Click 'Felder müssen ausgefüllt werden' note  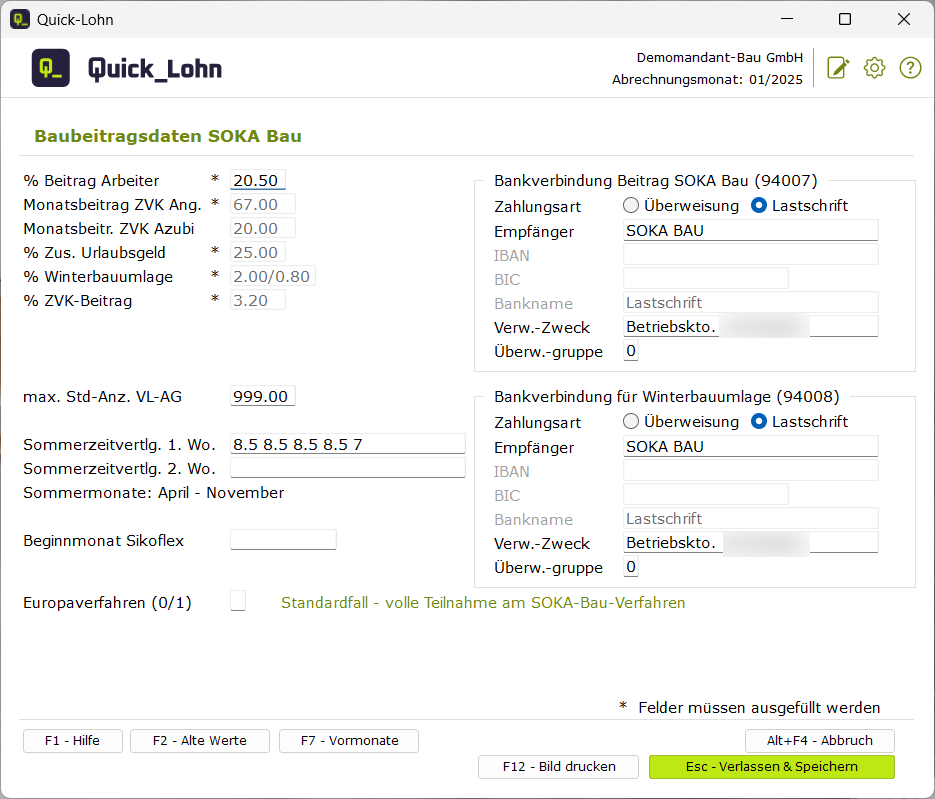tap(759, 708)
